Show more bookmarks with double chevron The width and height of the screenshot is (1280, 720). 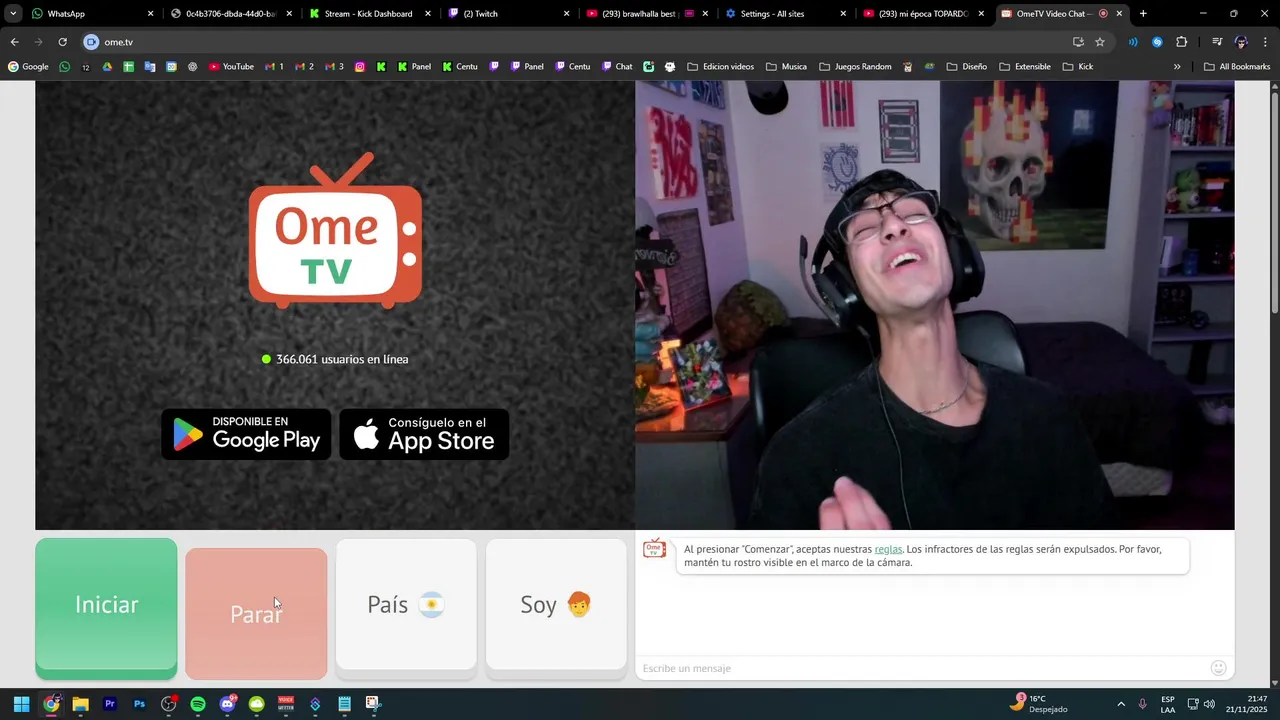point(1177,67)
